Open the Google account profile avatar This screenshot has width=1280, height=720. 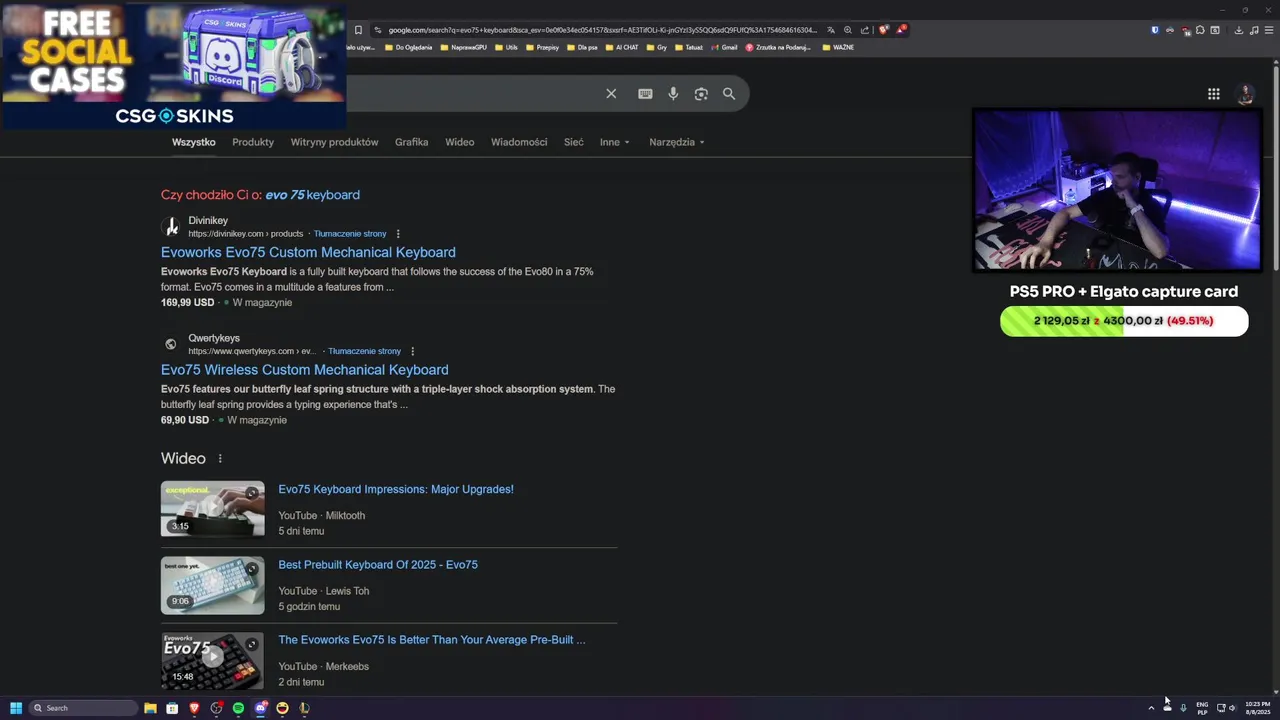[x=1245, y=94]
